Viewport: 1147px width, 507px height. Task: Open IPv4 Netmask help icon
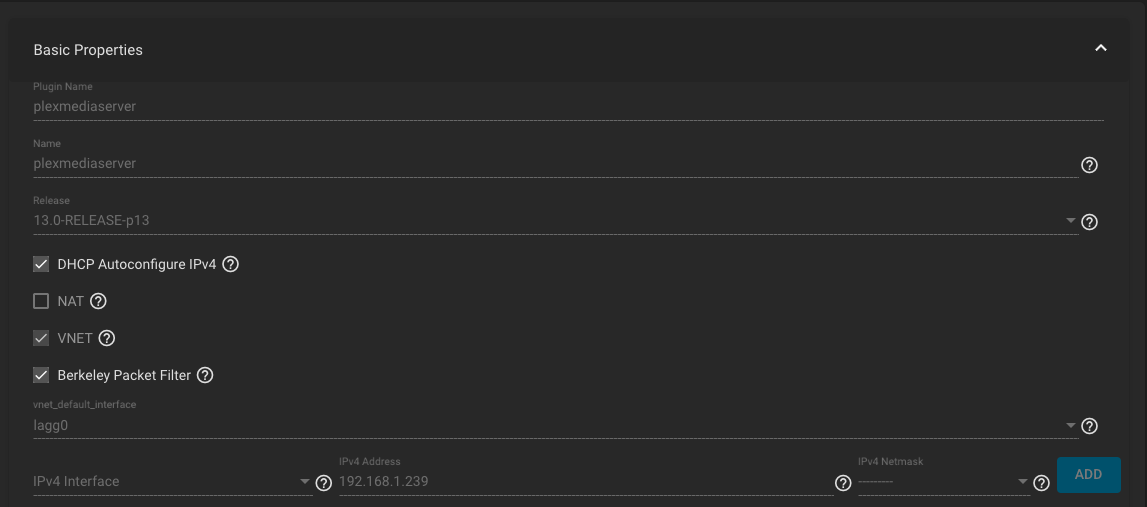1041,482
